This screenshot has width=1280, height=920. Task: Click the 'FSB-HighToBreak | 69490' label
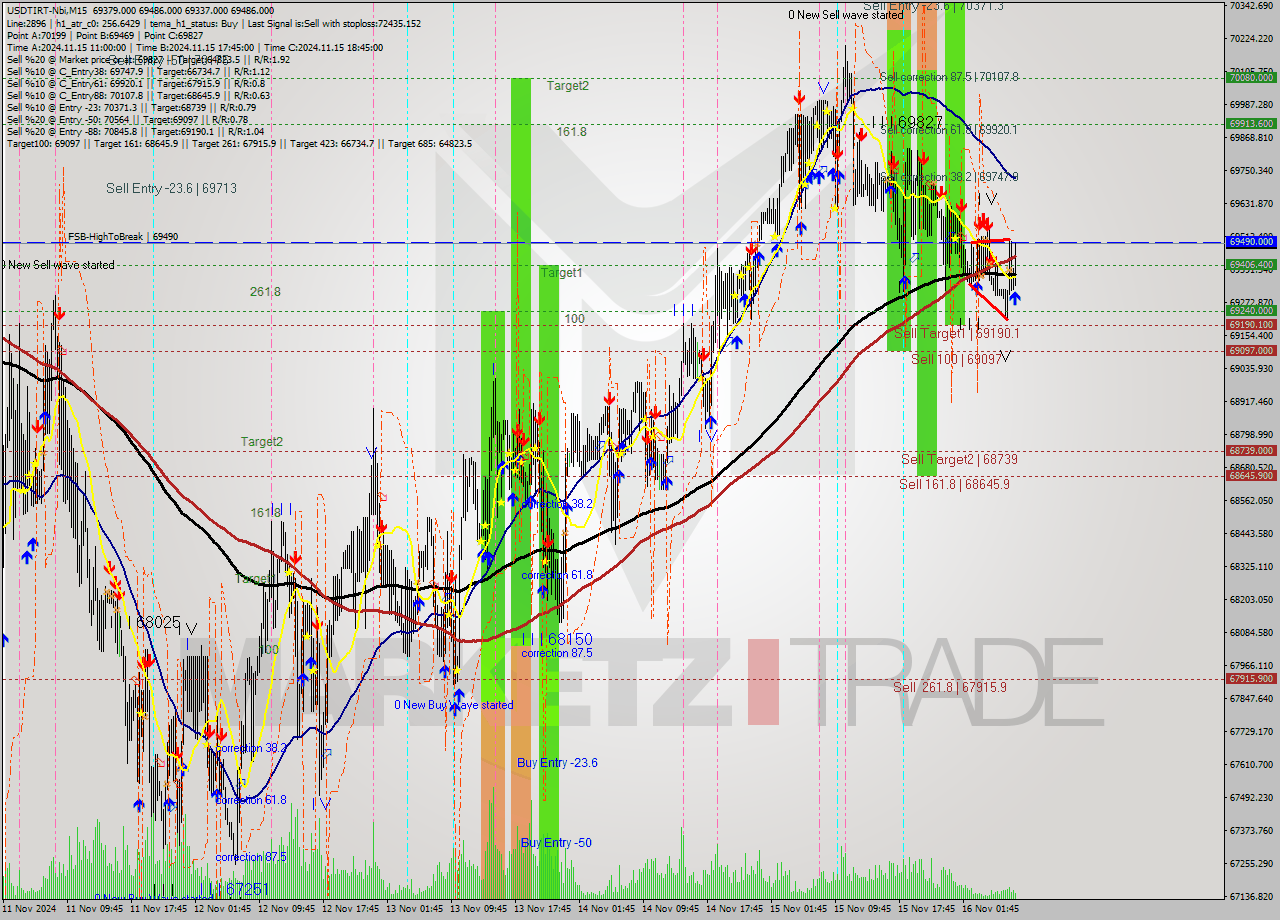[x=123, y=237]
